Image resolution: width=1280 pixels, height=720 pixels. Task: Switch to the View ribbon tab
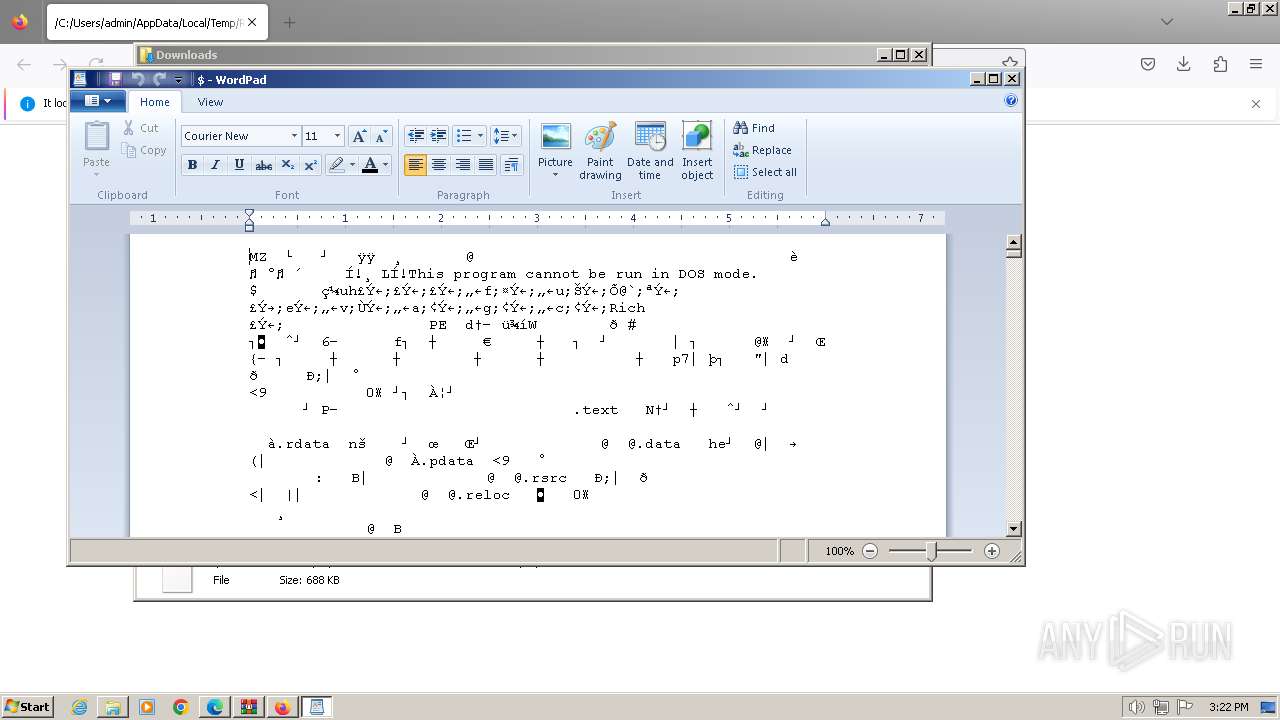pyautogui.click(x=210, y=102)
